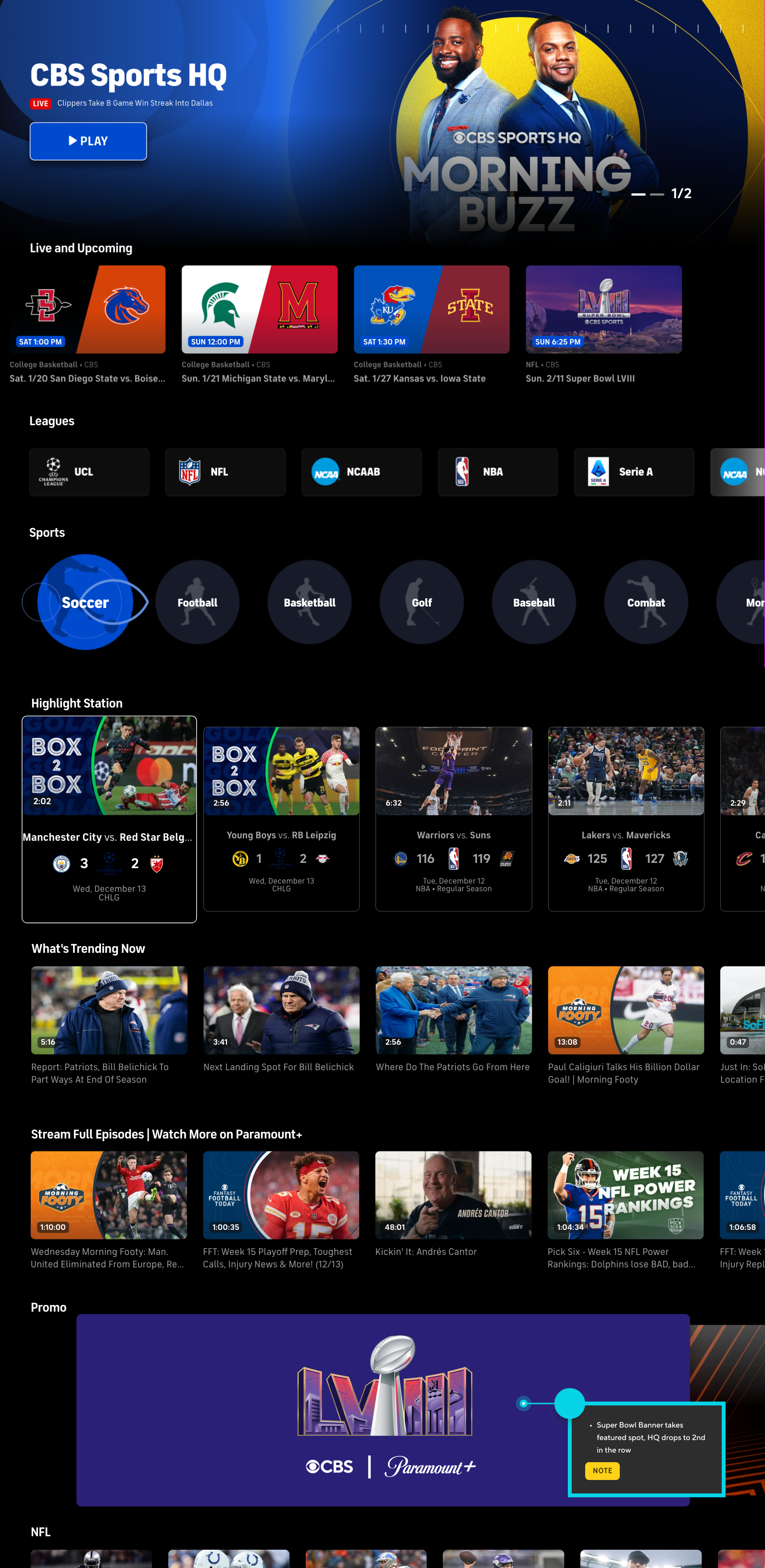Click the 'SUN 12:00 PM' time badge
This screenshot has width=765, height=1568.
pyautogui.click(x=215, y=341)
